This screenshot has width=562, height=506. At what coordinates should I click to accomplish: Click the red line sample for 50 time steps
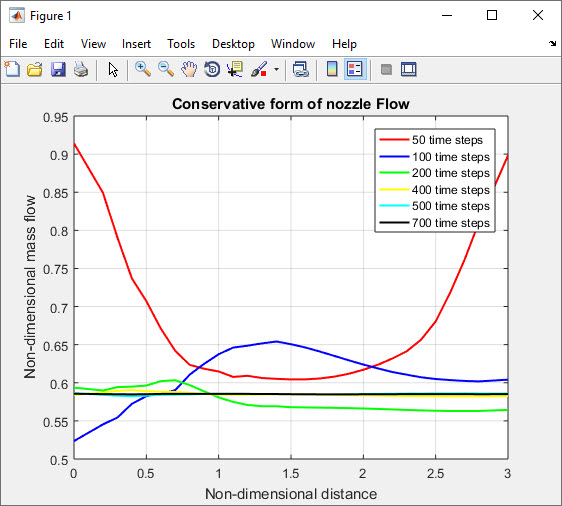pyautogui.click(x=394, y=139)
